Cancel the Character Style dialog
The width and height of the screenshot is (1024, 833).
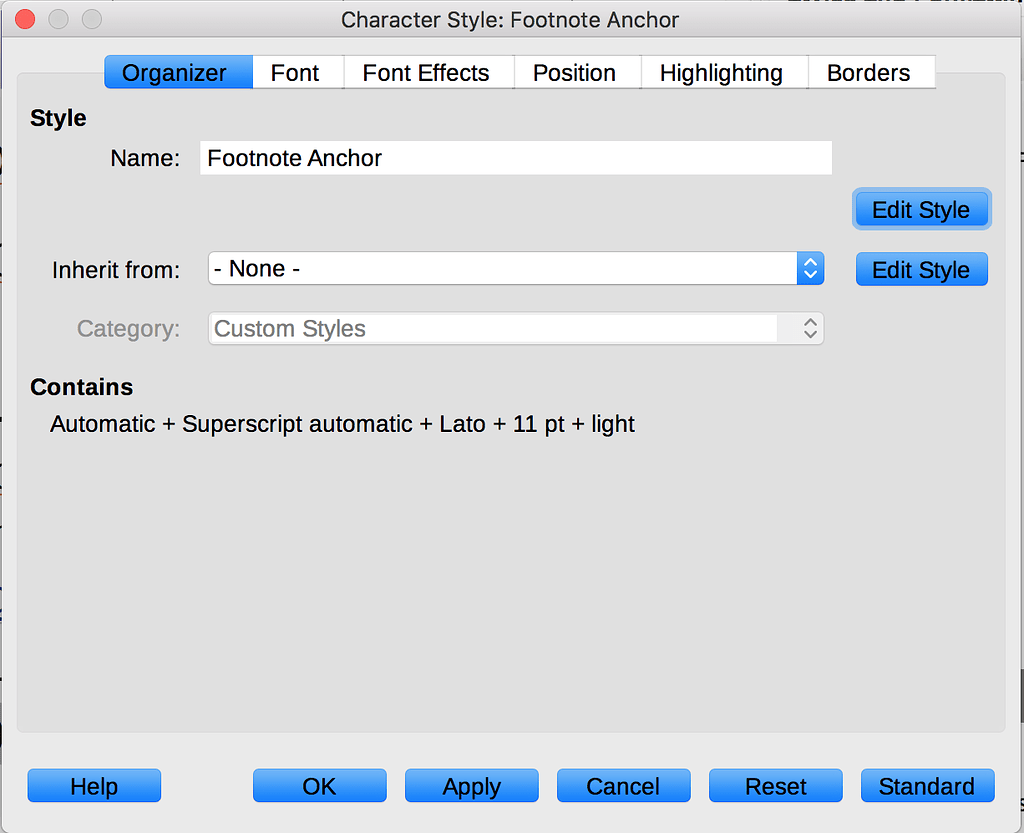(x=623, y=786)
